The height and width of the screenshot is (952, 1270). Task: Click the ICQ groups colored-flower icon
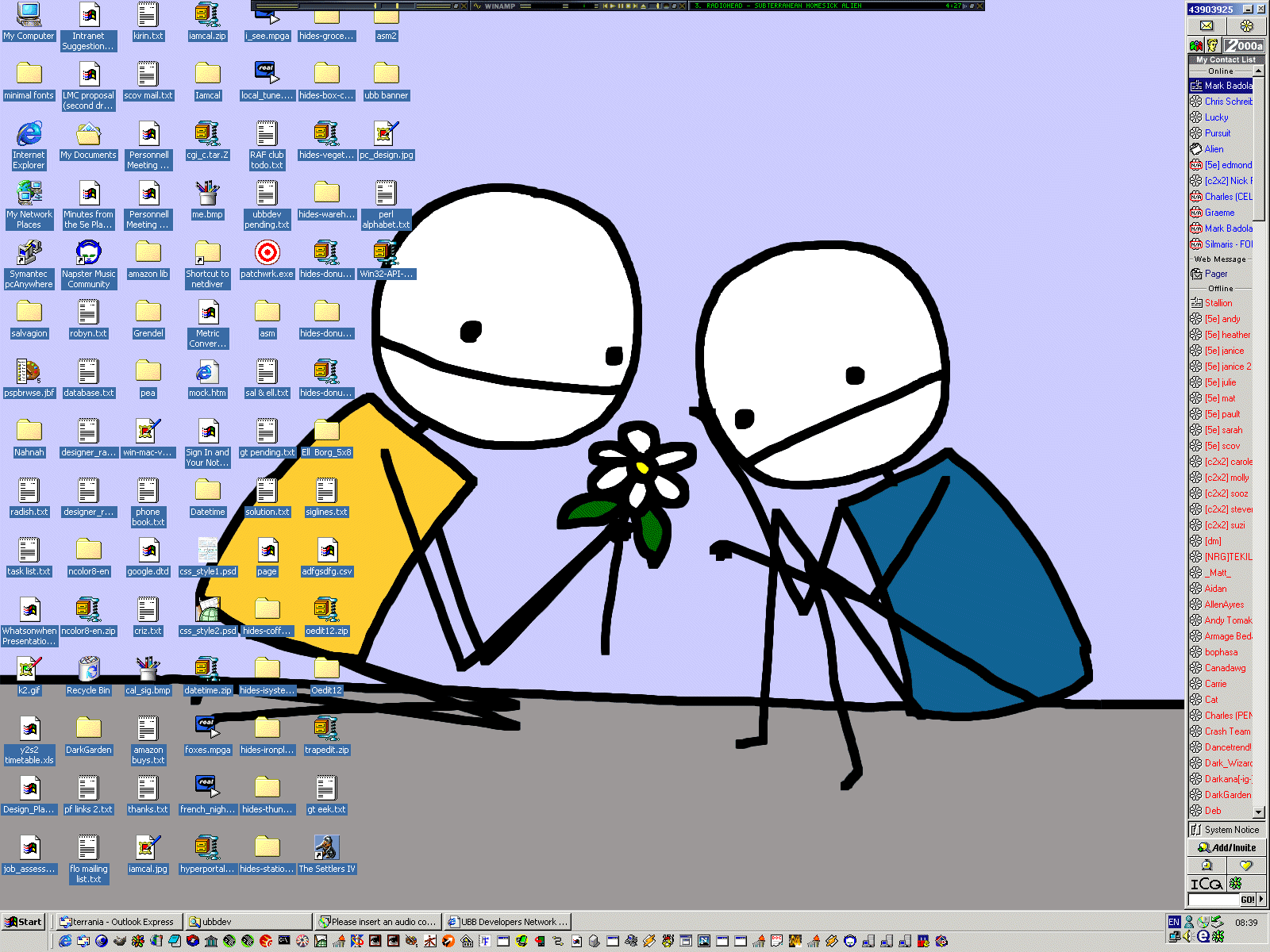(x=1196, y=45)
